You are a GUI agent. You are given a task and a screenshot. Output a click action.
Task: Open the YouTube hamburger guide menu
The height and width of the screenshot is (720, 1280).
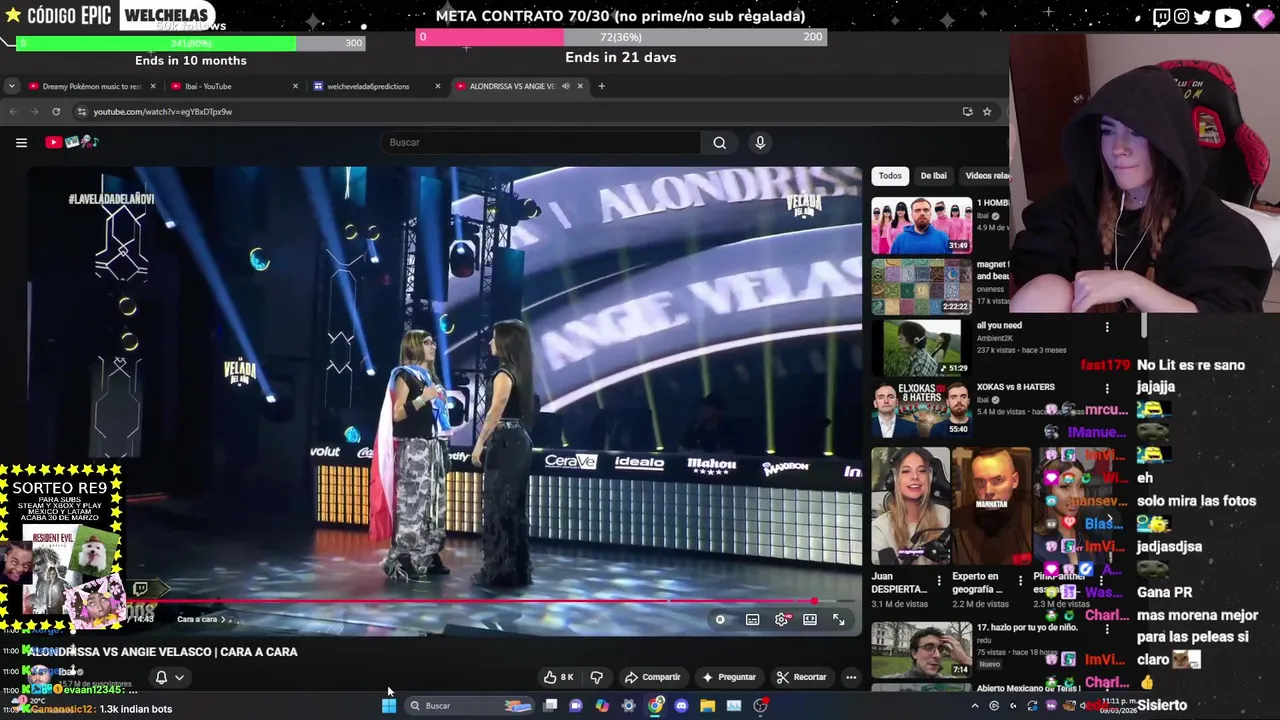[x=21, y=143]
